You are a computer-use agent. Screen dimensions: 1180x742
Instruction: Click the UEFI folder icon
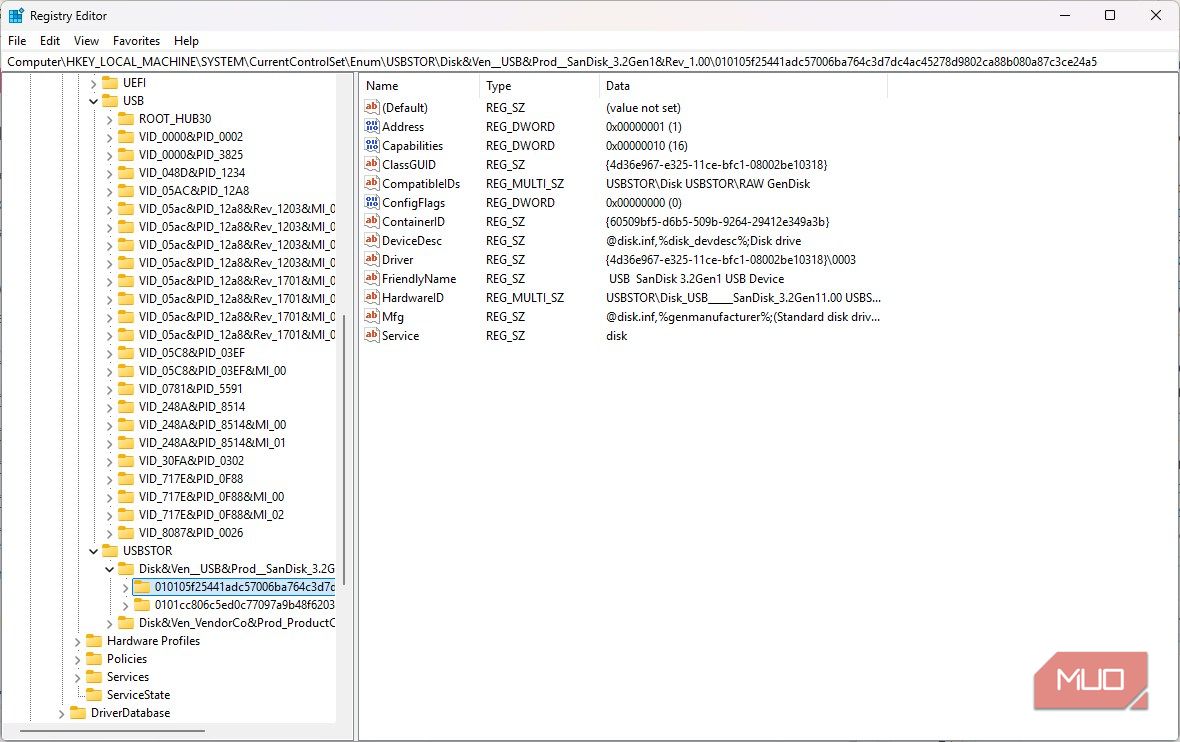tap(110, 83)
